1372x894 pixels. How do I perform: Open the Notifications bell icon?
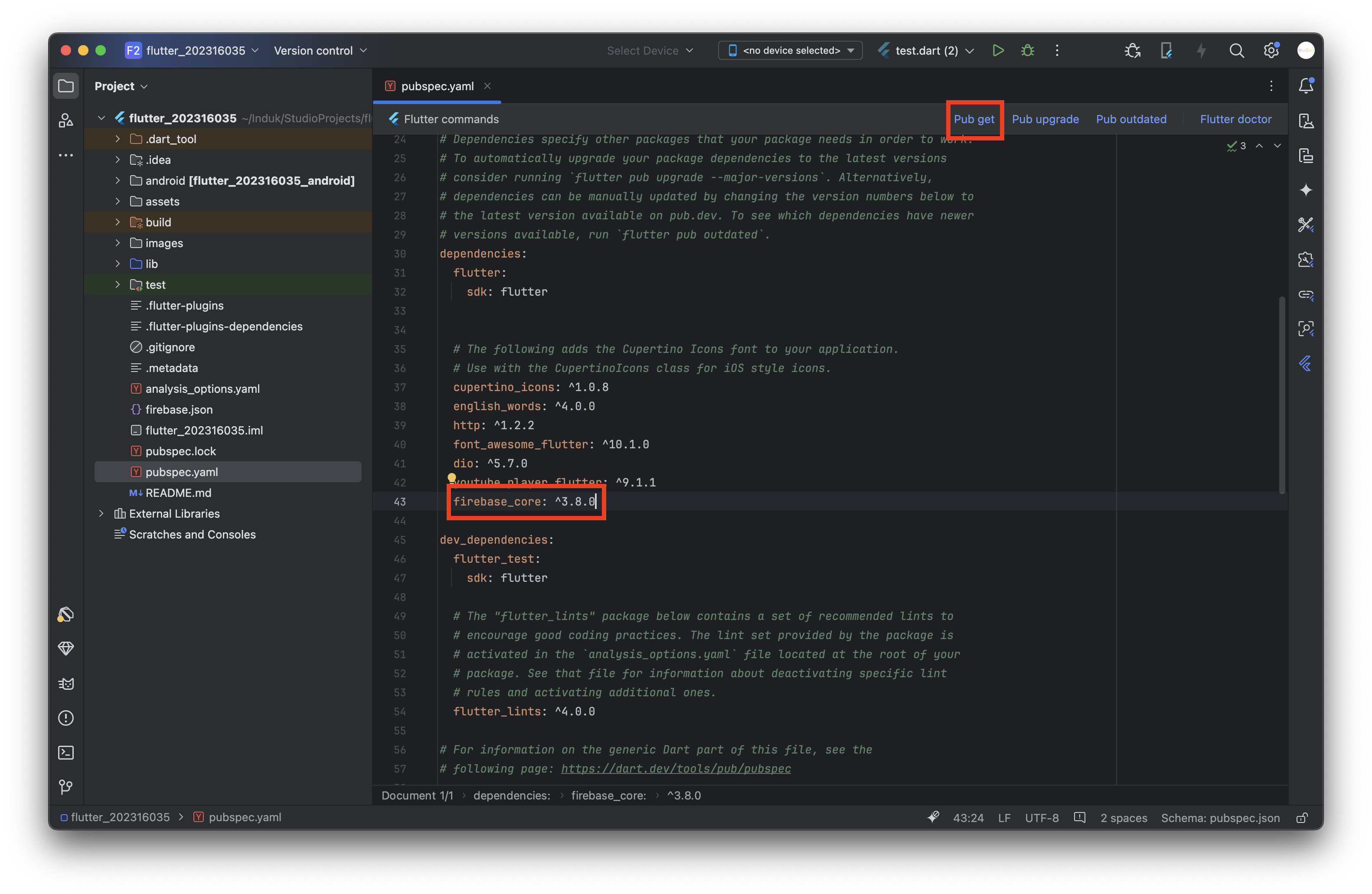(1306, 86)
